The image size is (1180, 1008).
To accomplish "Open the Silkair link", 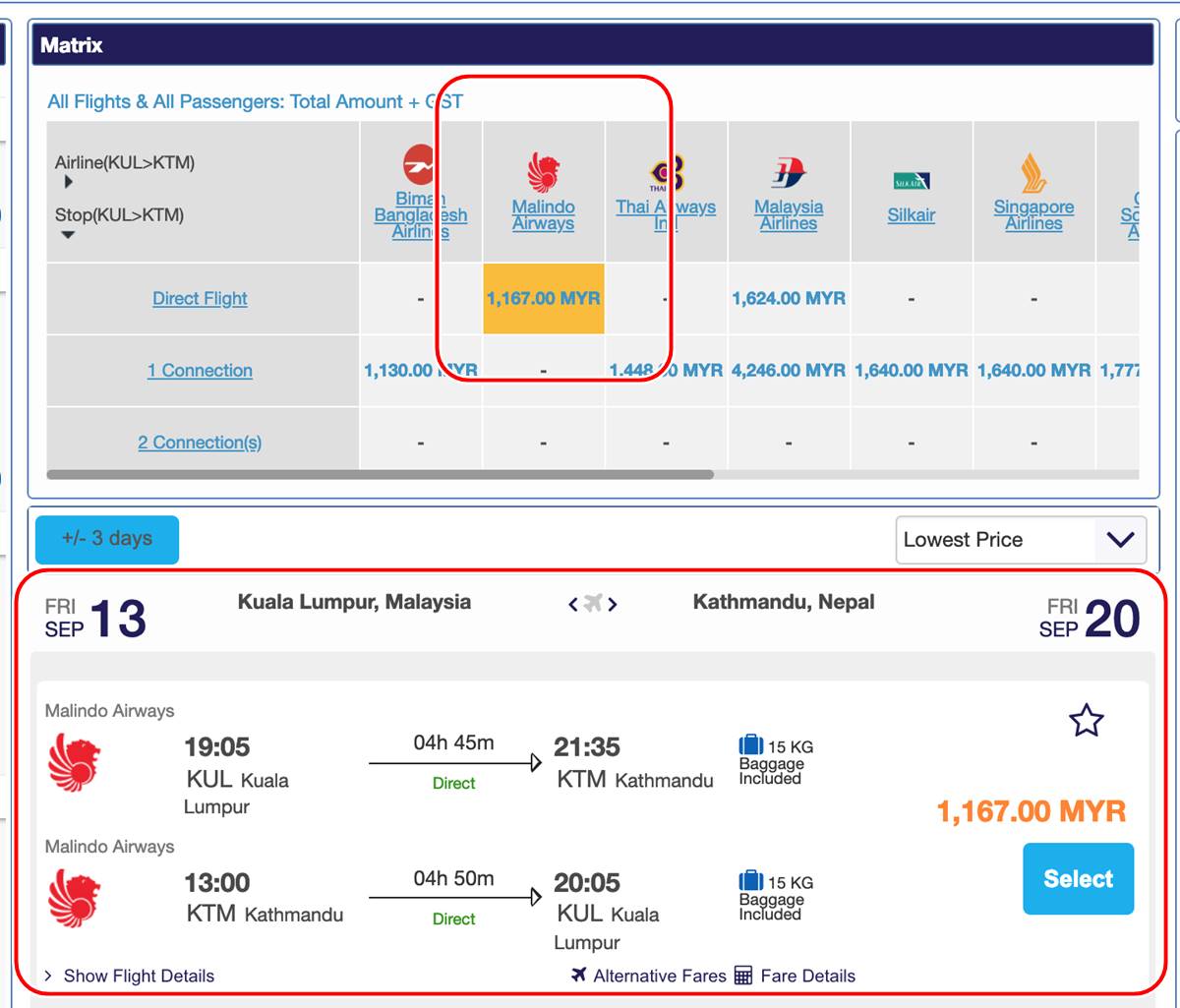I will point(912,215).
